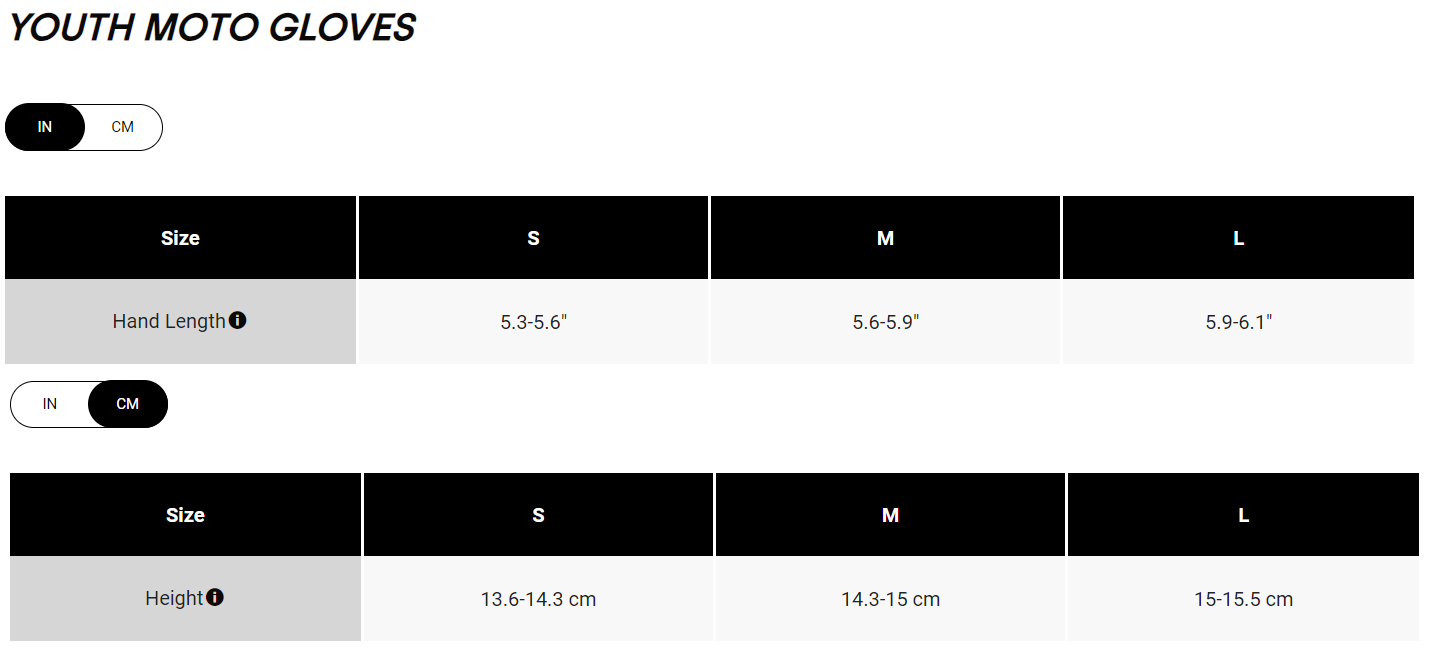
Task: Select the 13.6-14.3 cm cell
Action: coord(538,599)
